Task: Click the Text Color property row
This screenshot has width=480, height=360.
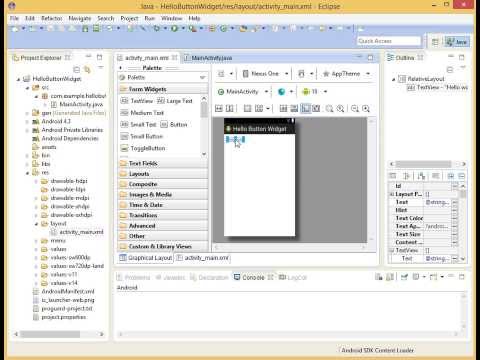Action: pos(422,218)
